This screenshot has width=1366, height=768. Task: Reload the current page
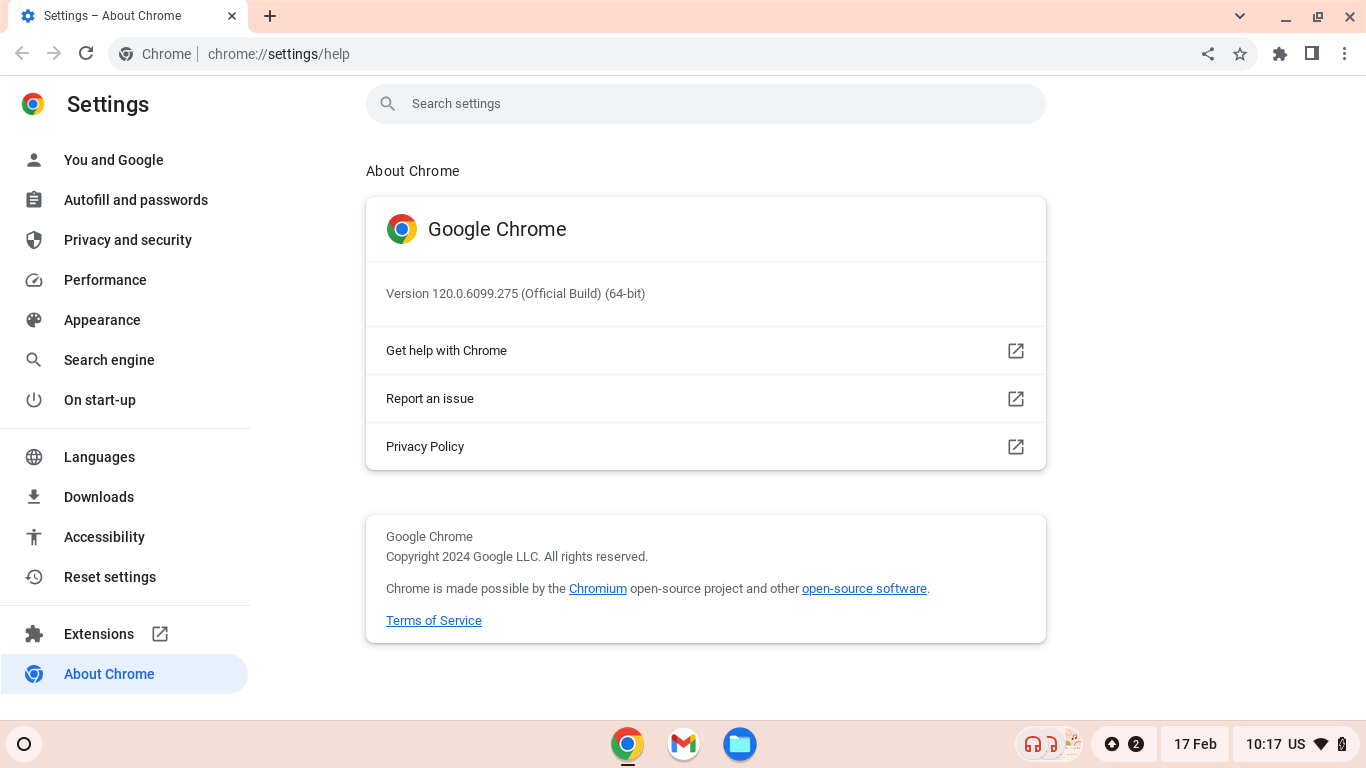[86, 54]
